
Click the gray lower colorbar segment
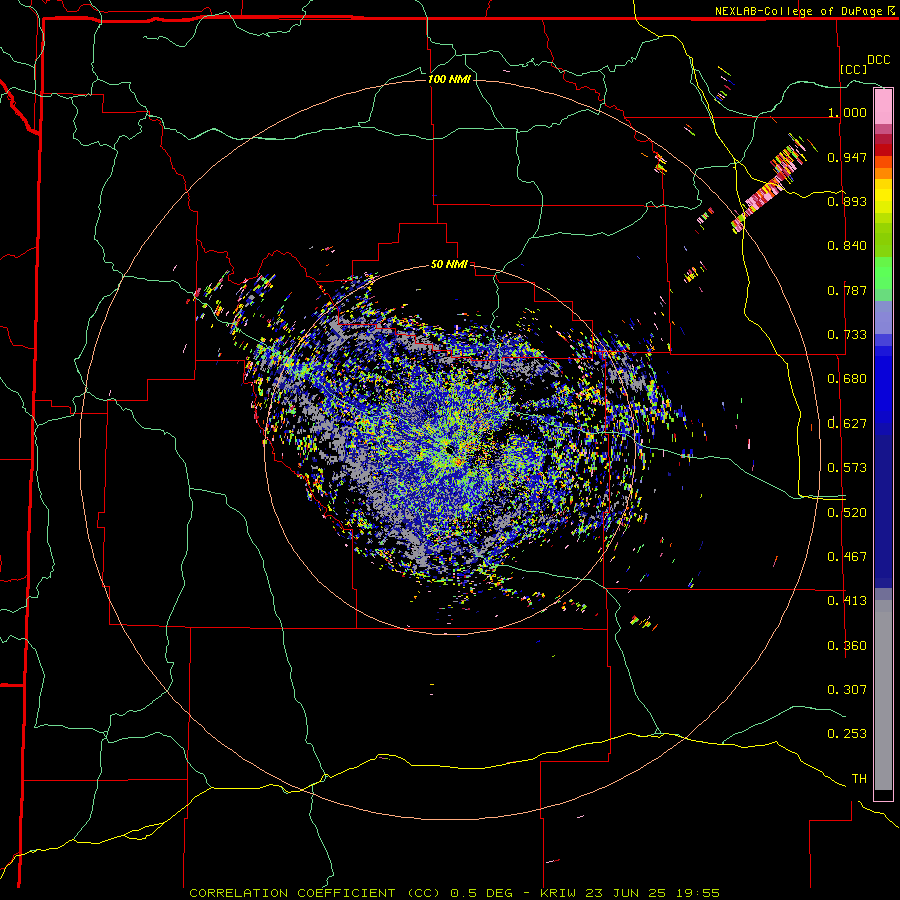click(x=883, y=695)
